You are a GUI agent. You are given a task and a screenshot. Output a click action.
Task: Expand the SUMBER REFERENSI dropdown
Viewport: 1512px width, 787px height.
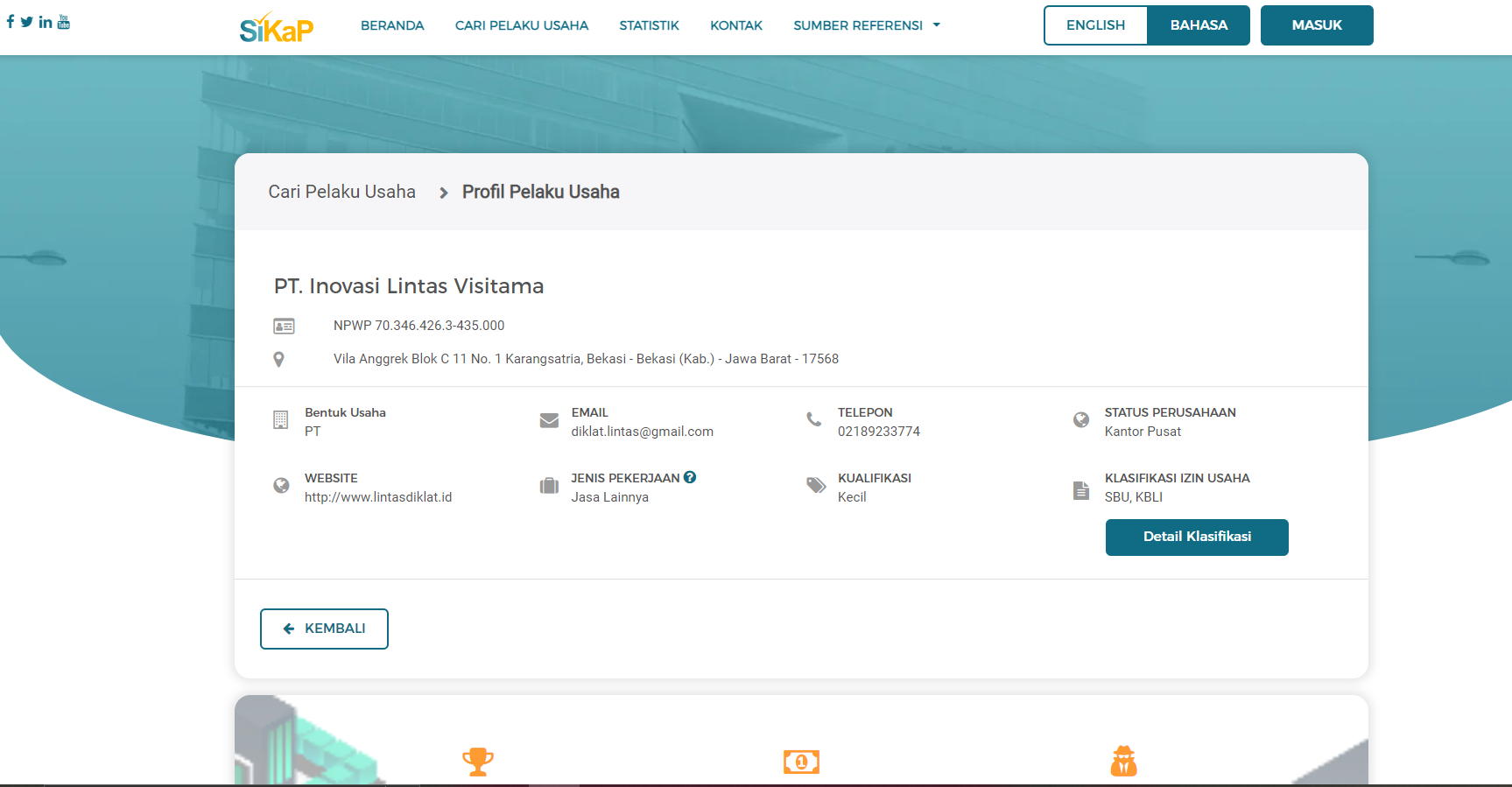[867, 25]
